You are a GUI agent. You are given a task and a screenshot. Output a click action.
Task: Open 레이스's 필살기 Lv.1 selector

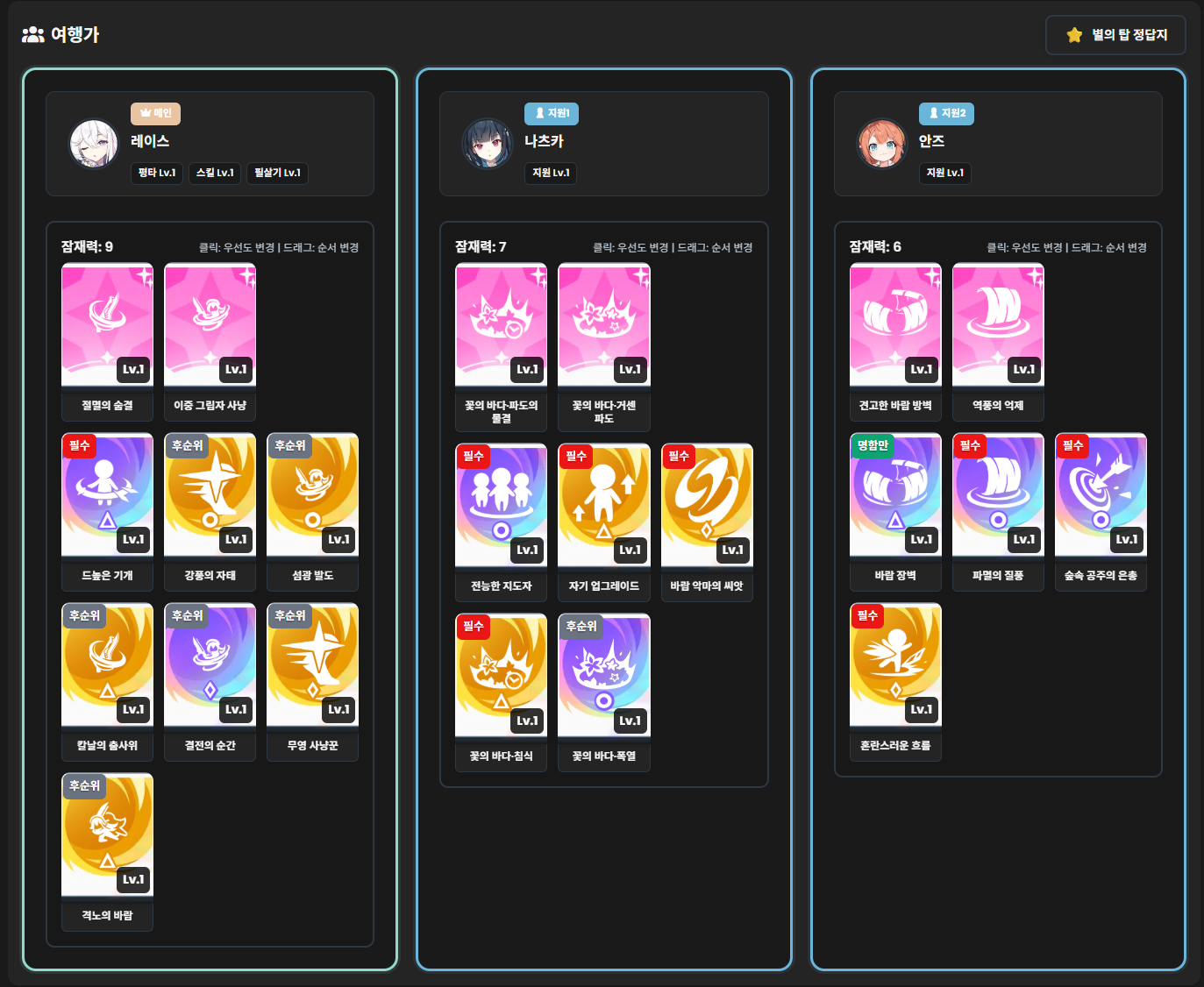tap(277, 173)
